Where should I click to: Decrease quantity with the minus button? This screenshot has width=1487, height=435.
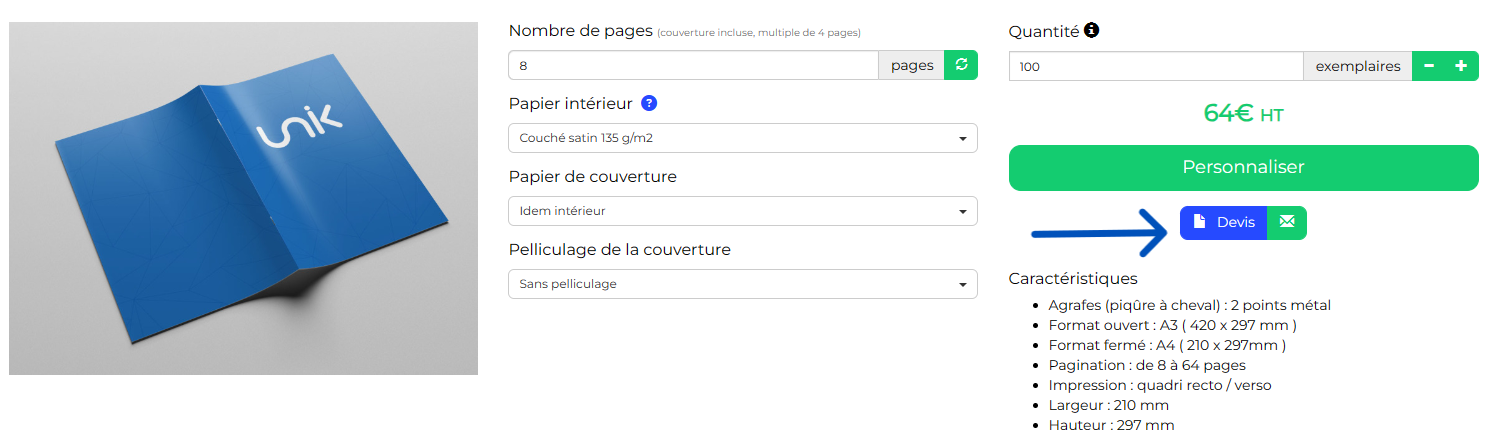pos(1429,66)
